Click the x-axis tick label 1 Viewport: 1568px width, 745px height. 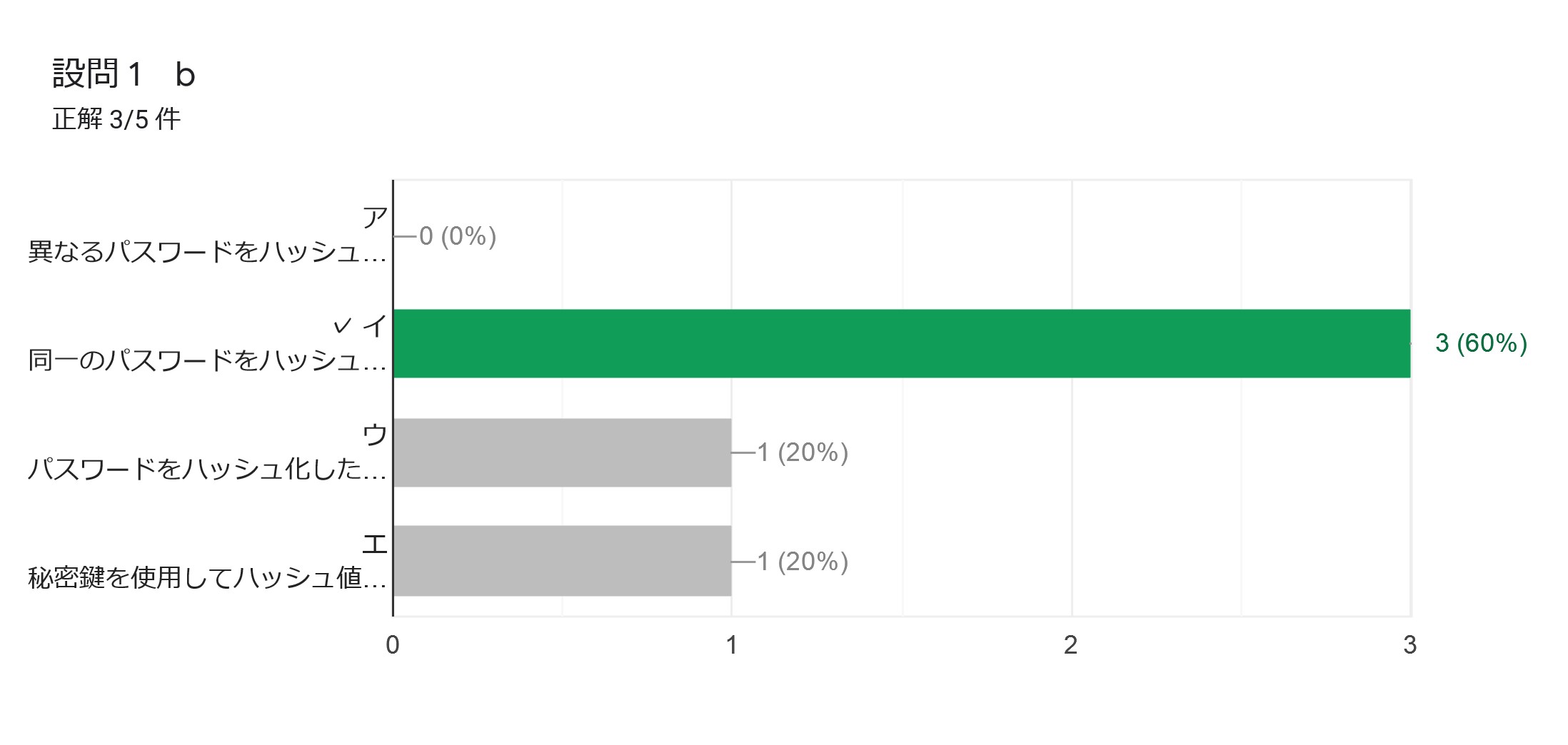pyautogui.click(x=732, y=645)
